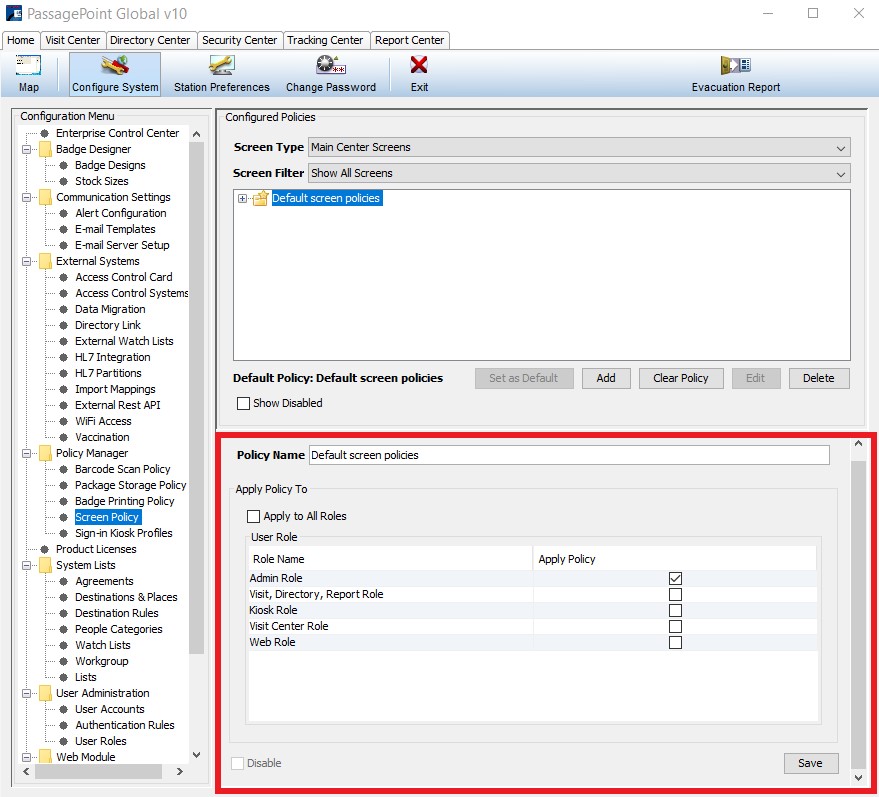879x797 pixels.
Task: Click the System Lists folder icon
Action: pos(45,565)
